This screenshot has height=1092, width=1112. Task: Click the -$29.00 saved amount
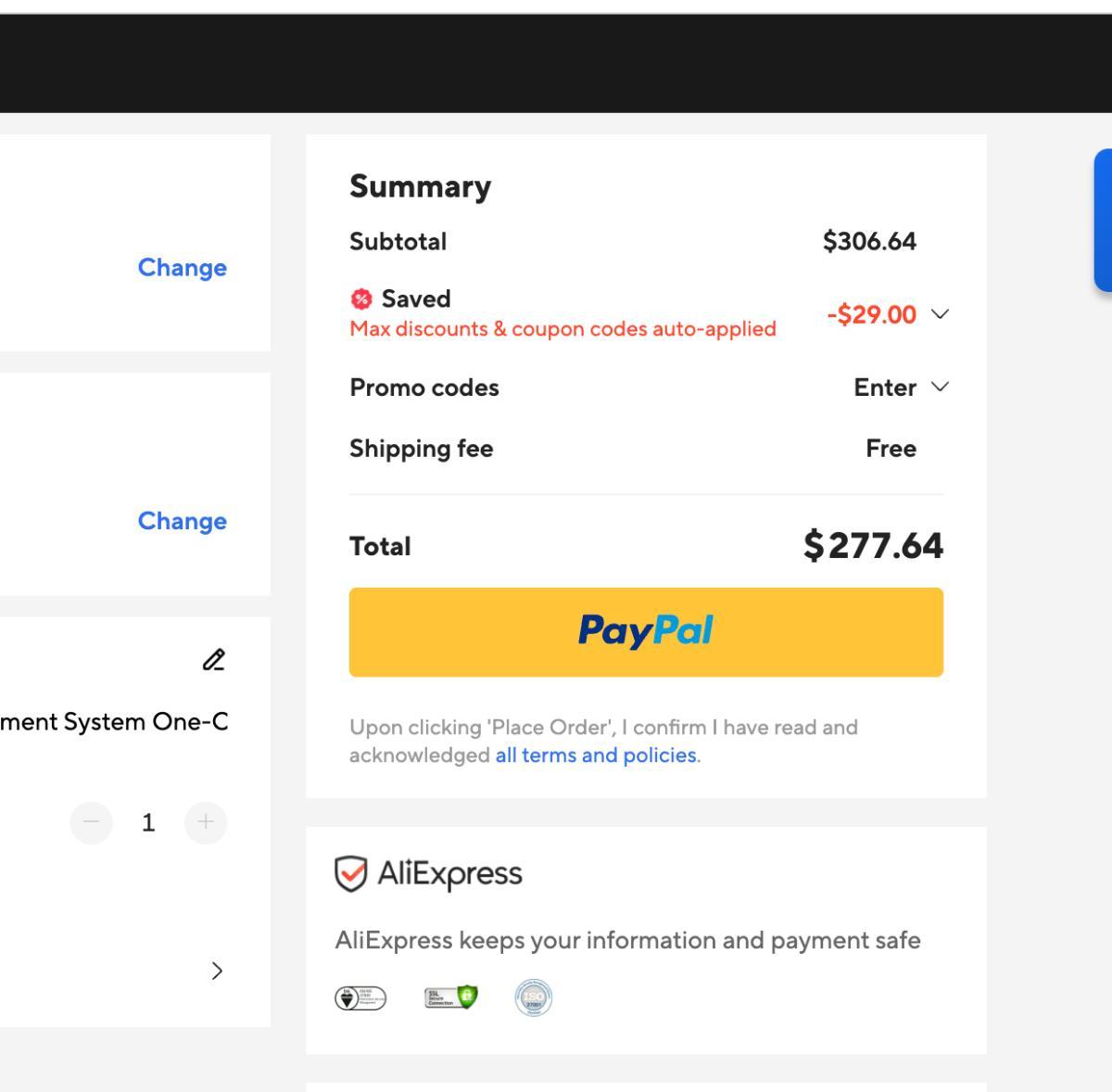click(x=871, y=315)
